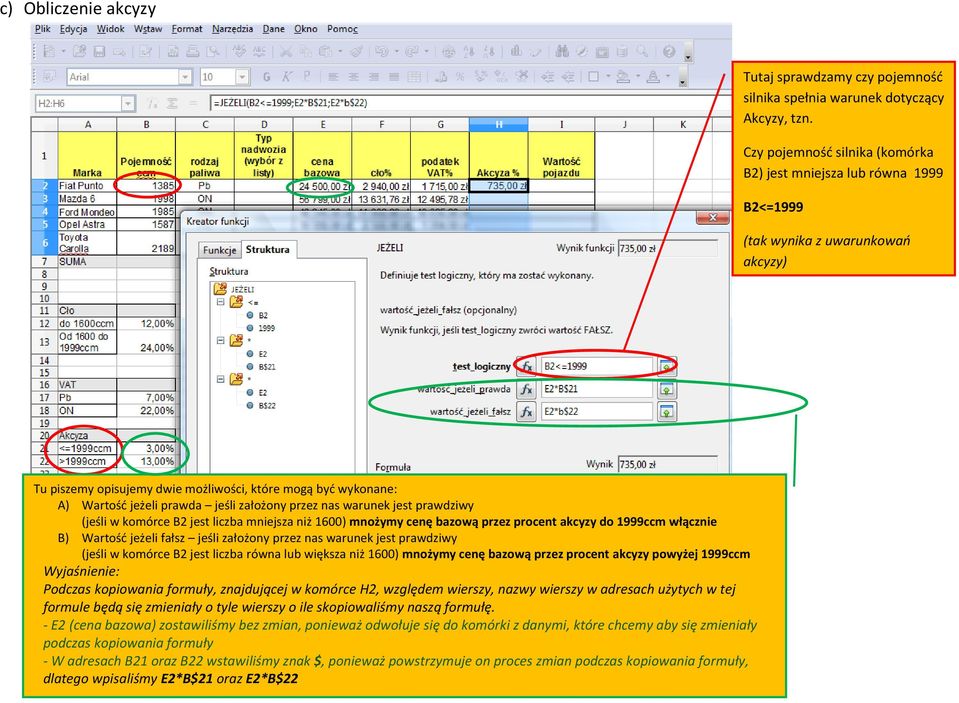Open the Dane menu
The image size is (959, 703).
[273, 29]
